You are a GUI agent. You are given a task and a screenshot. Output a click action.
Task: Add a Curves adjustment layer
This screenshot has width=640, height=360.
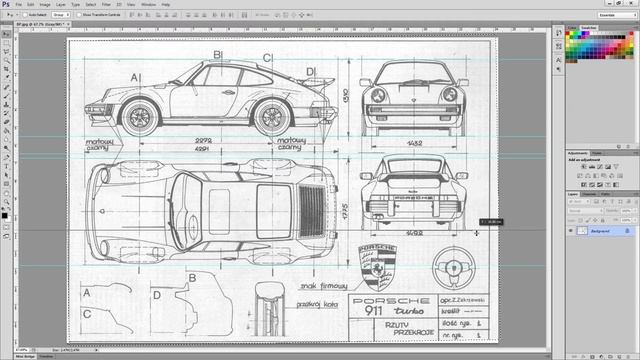(x=600, y=167)
